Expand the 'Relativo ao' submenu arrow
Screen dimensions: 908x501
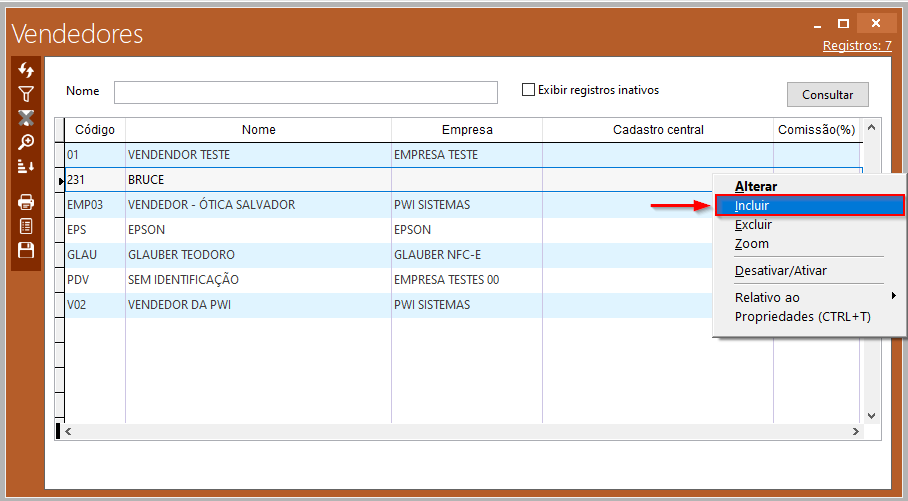893,297
